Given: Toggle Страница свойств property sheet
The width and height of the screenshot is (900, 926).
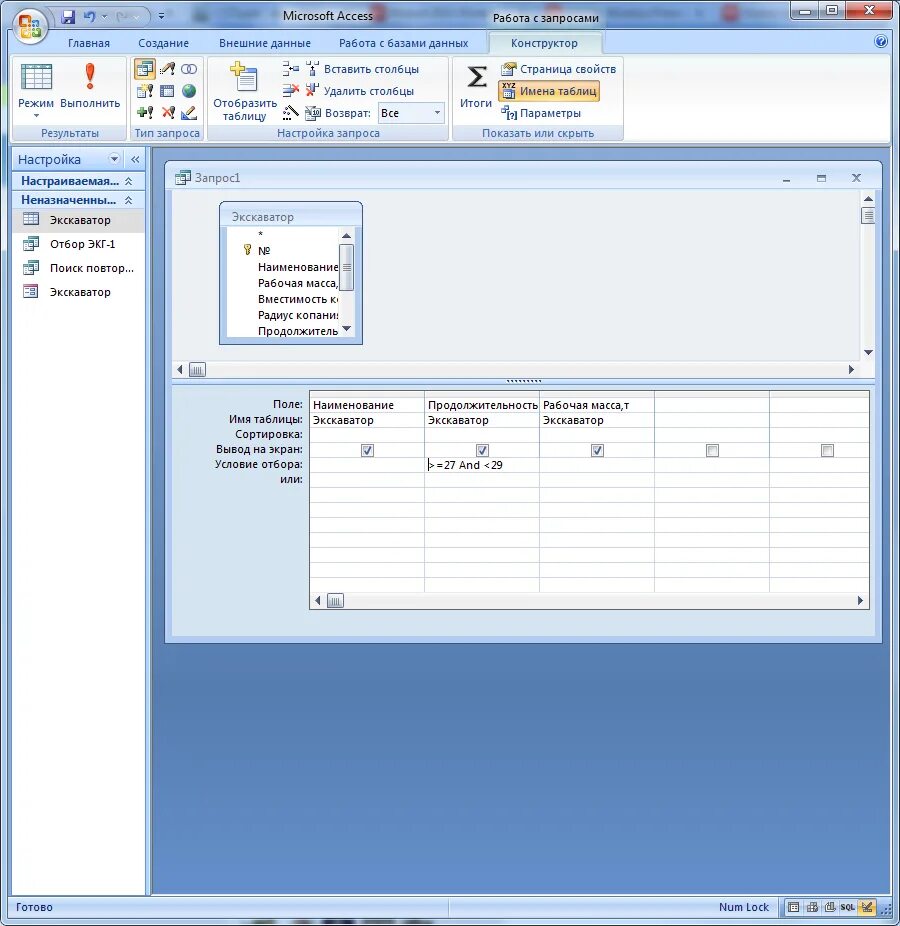Looking at the screenshot, I should click(x=559, y=69).
